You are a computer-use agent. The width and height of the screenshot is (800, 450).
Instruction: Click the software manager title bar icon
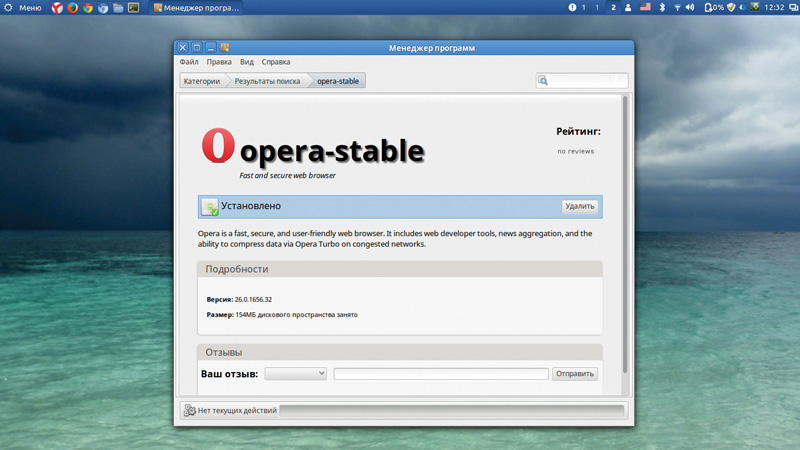(x=225, y=47)
